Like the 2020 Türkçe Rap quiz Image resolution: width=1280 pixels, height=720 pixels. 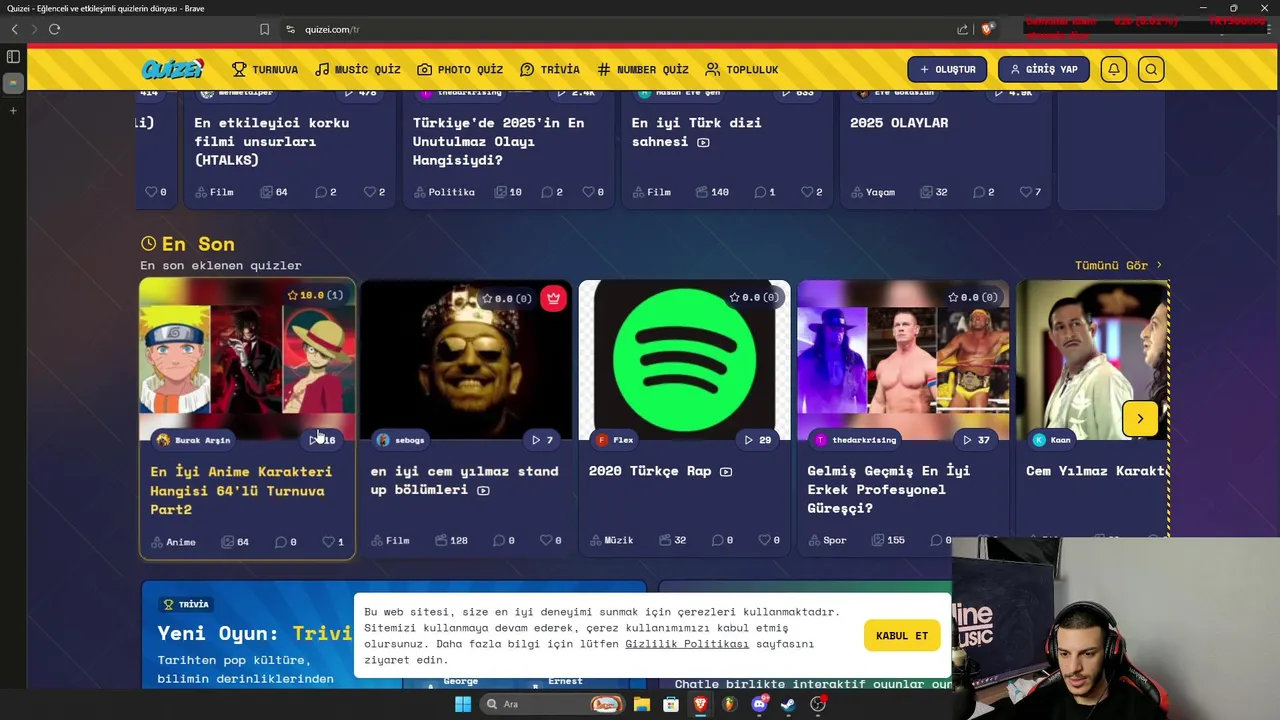click(765, 540)
